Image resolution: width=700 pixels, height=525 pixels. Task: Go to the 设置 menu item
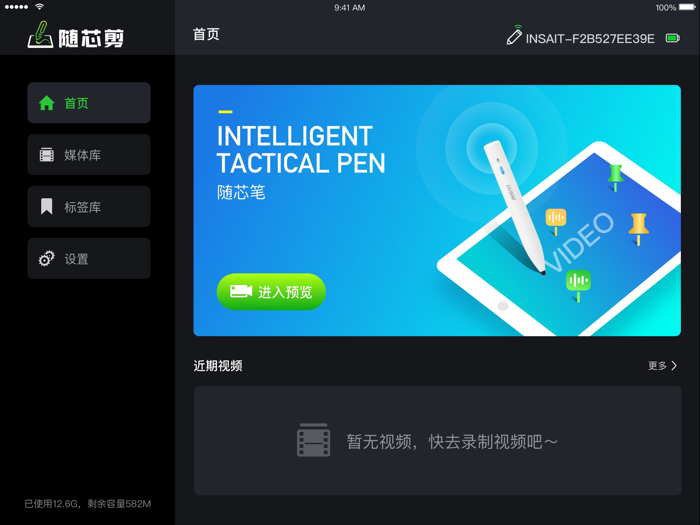(89, 258)
